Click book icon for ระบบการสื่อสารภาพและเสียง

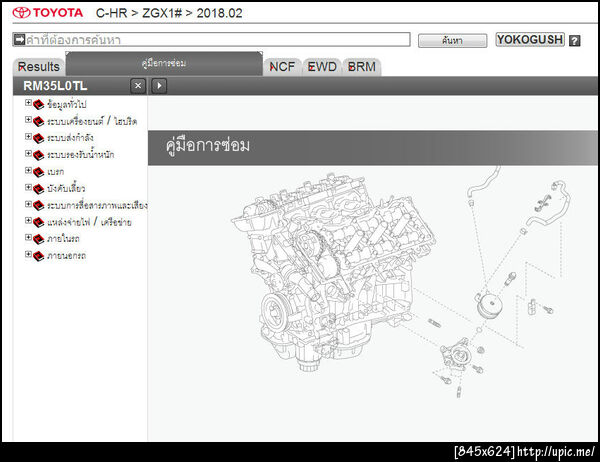click(39, 206)
